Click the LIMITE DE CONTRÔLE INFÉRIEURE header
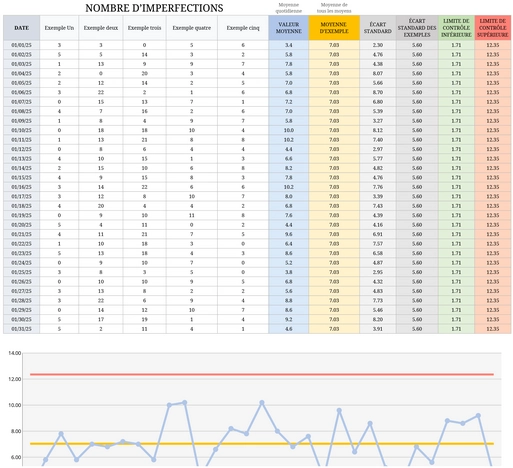513x468 pixels. [x=456, y=28]
